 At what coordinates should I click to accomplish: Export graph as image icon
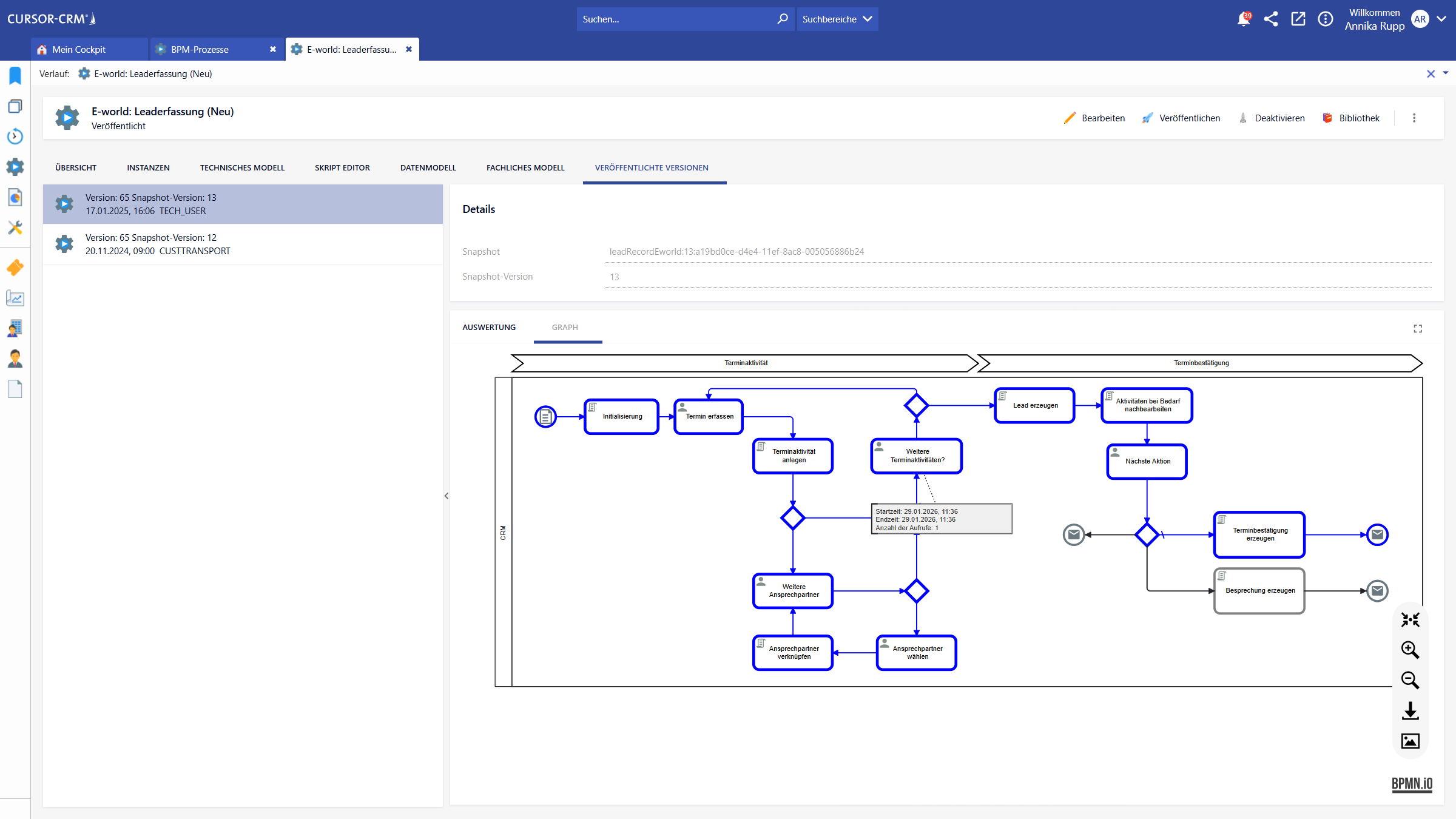[x=1410, y=741]
